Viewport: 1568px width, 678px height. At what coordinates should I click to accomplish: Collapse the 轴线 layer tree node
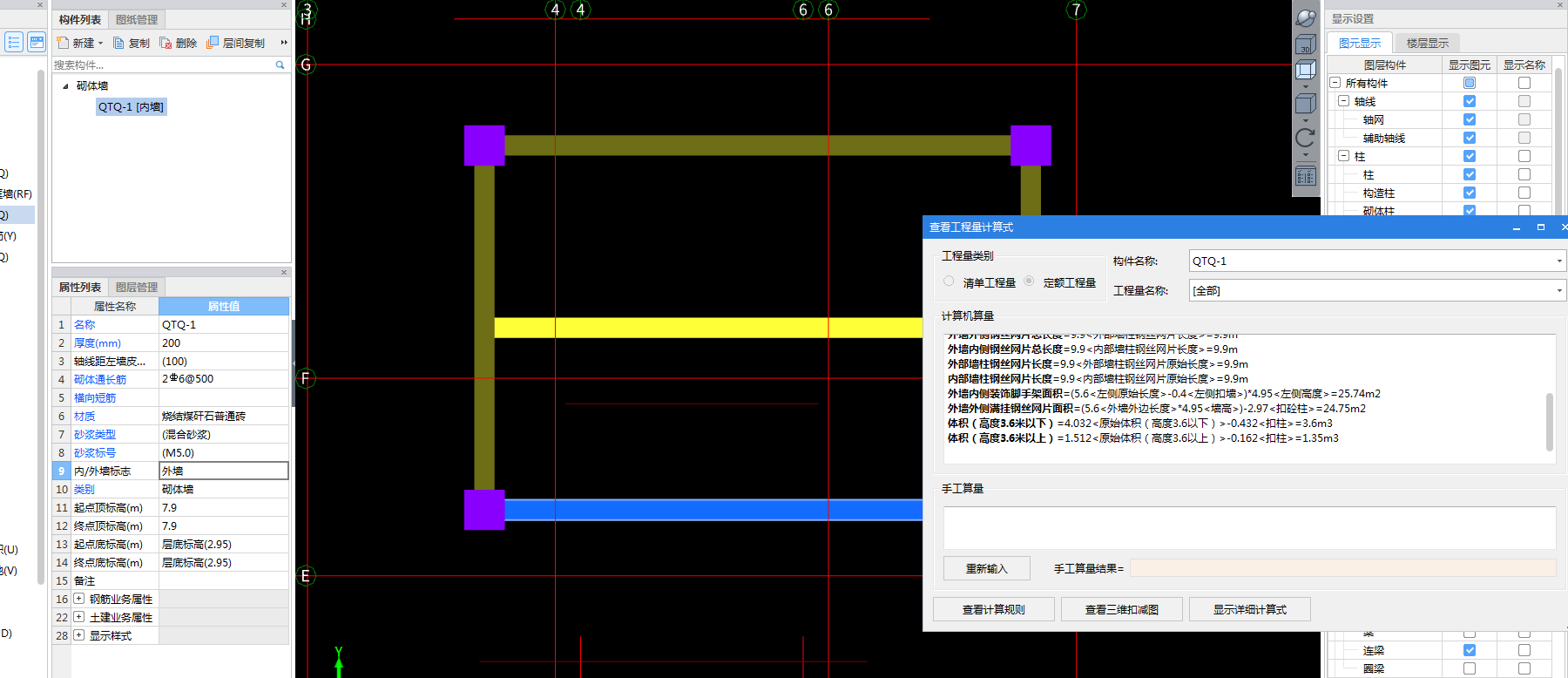pos(1344,101)
